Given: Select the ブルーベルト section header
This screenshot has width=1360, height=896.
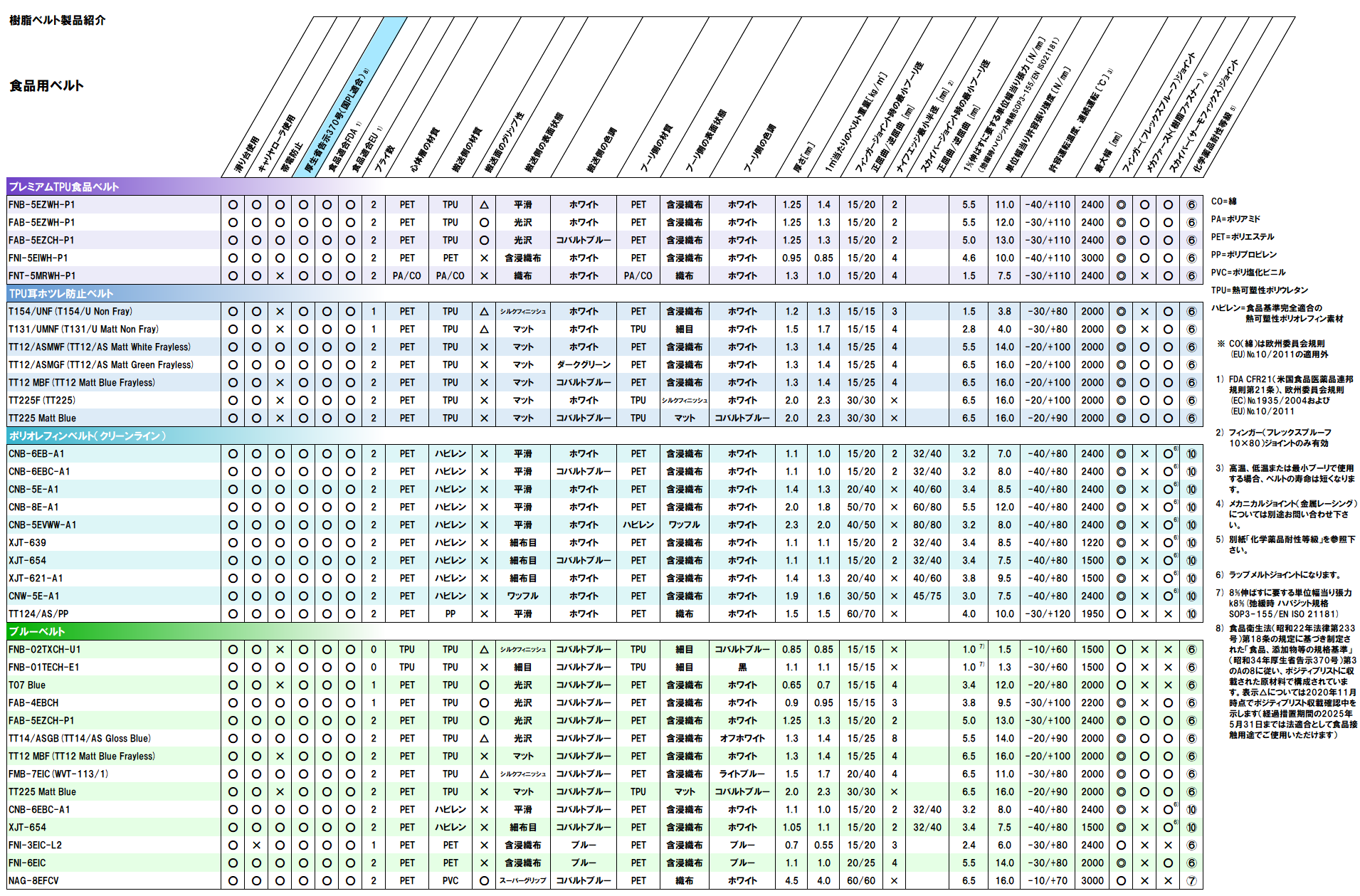Looking at the screenshot, I should (x=37, y=632).
